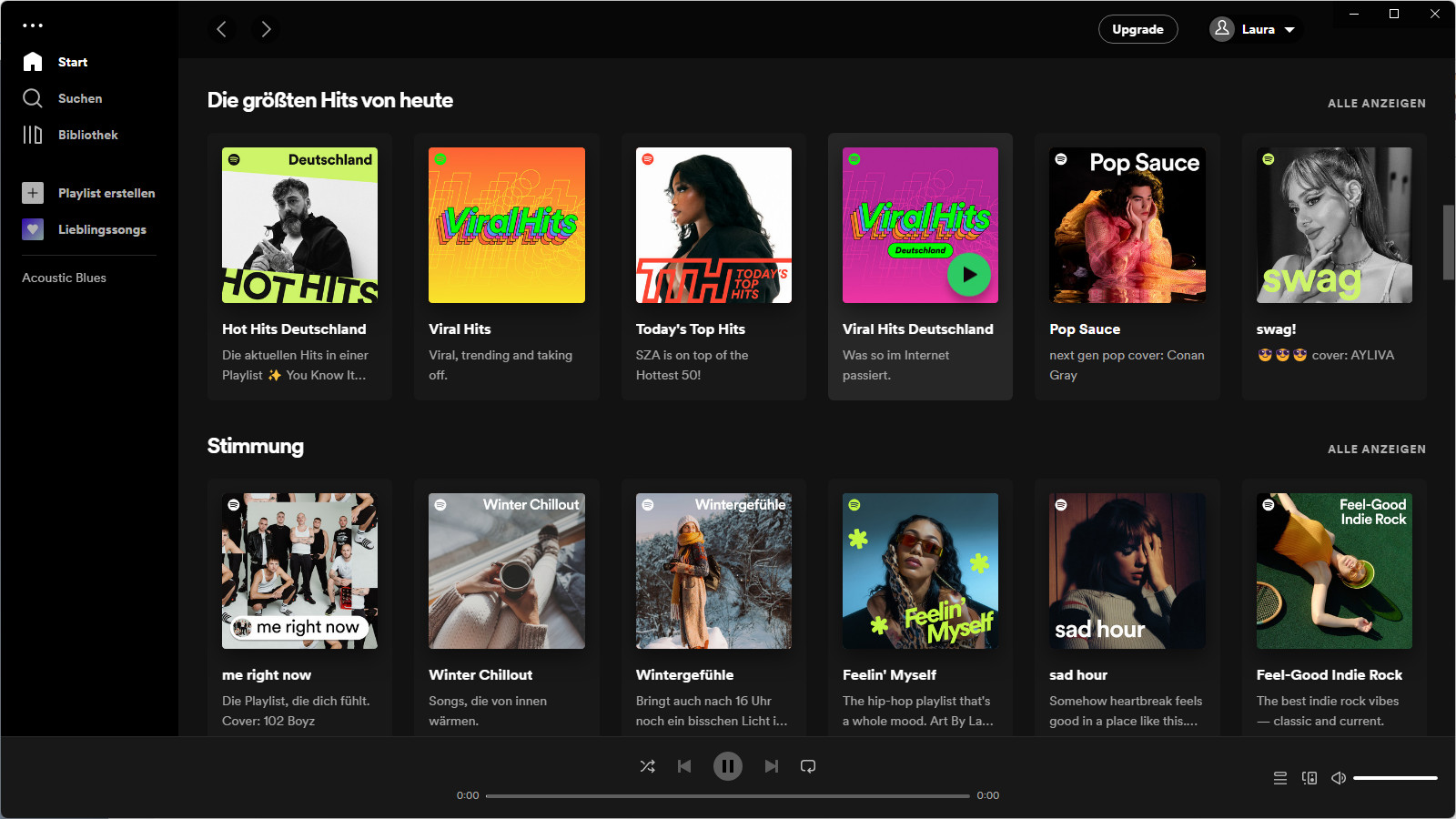Click the back navigation chevron
The height and width of the screenshot is (819, 1456).
221,29
